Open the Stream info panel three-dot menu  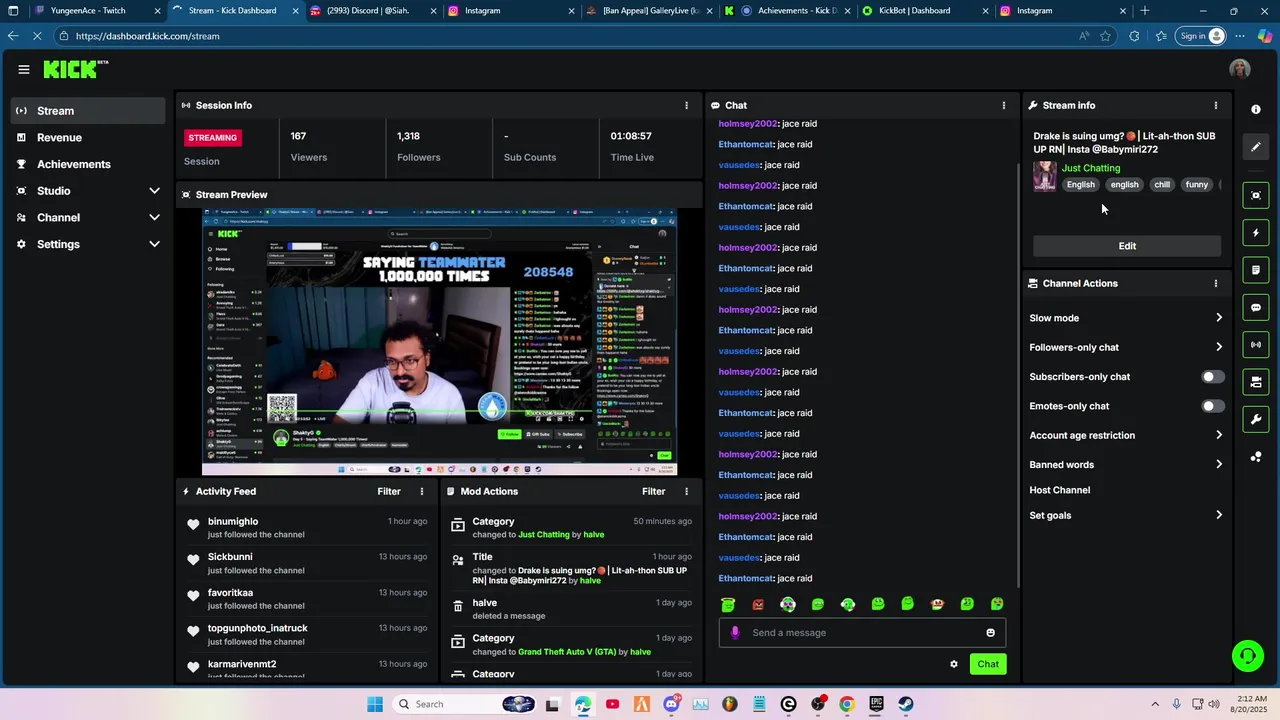click(1216, 105)
